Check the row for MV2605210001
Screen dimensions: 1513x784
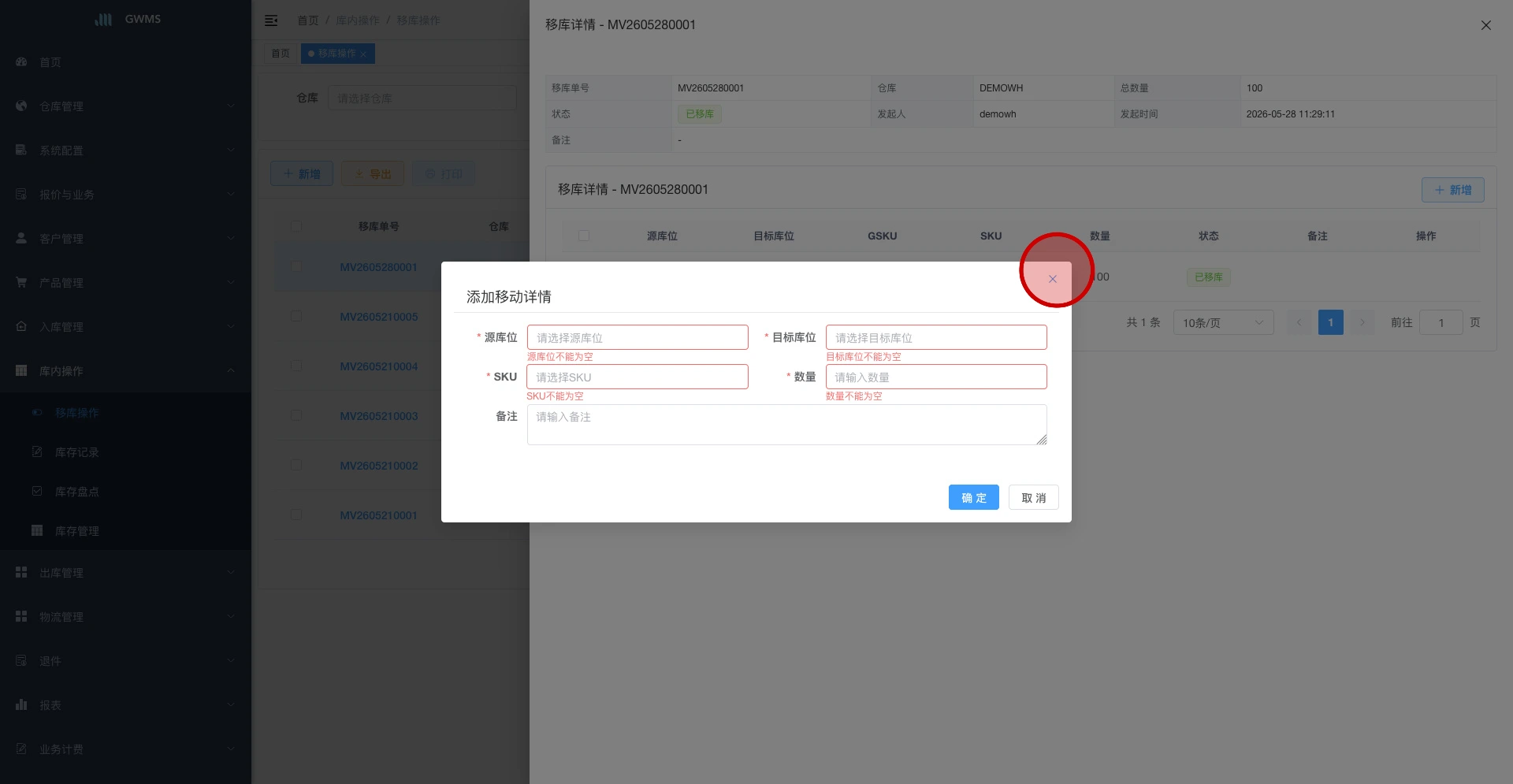coord(296,515)
